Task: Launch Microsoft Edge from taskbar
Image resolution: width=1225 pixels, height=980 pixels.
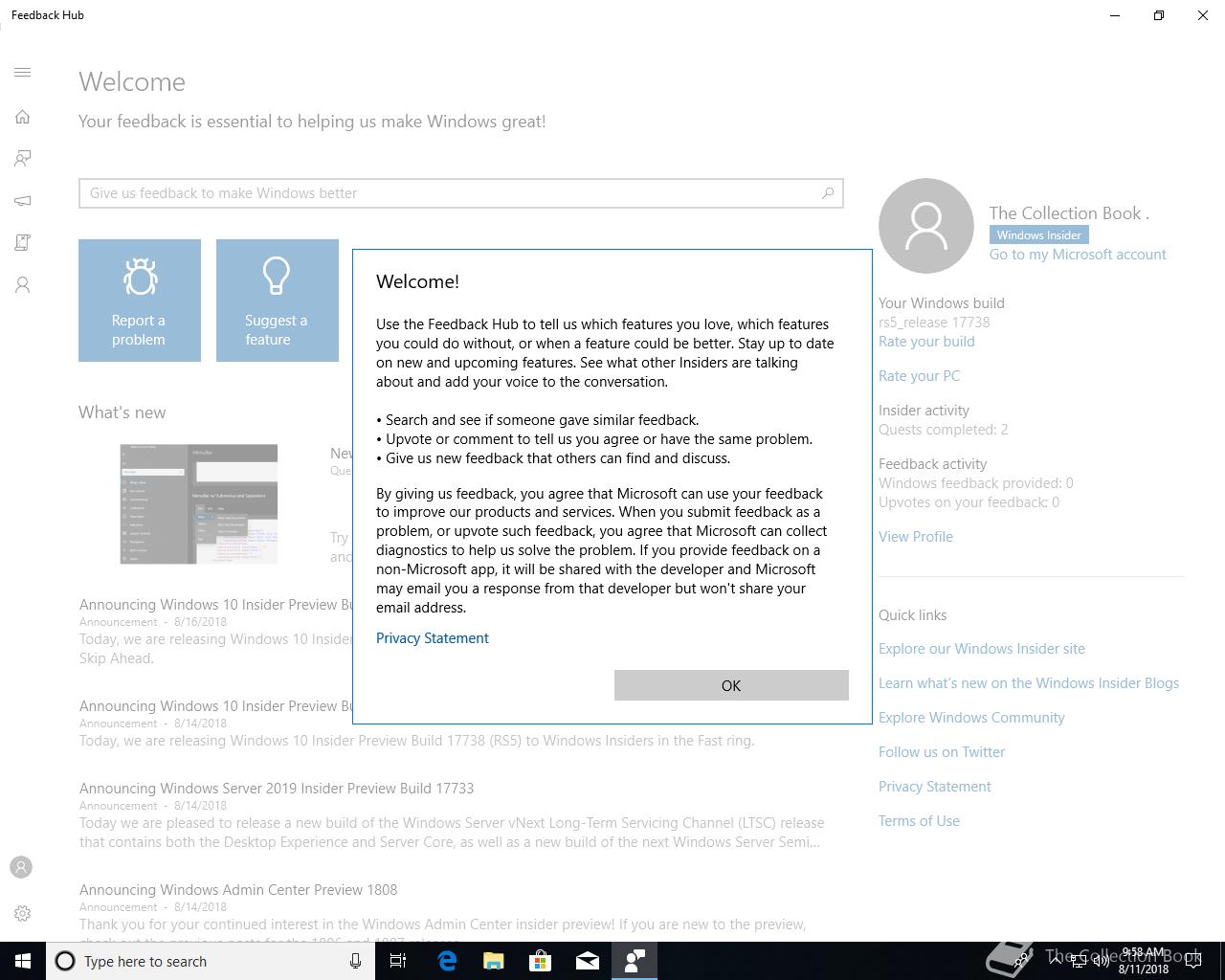Action: click(447, 961)
